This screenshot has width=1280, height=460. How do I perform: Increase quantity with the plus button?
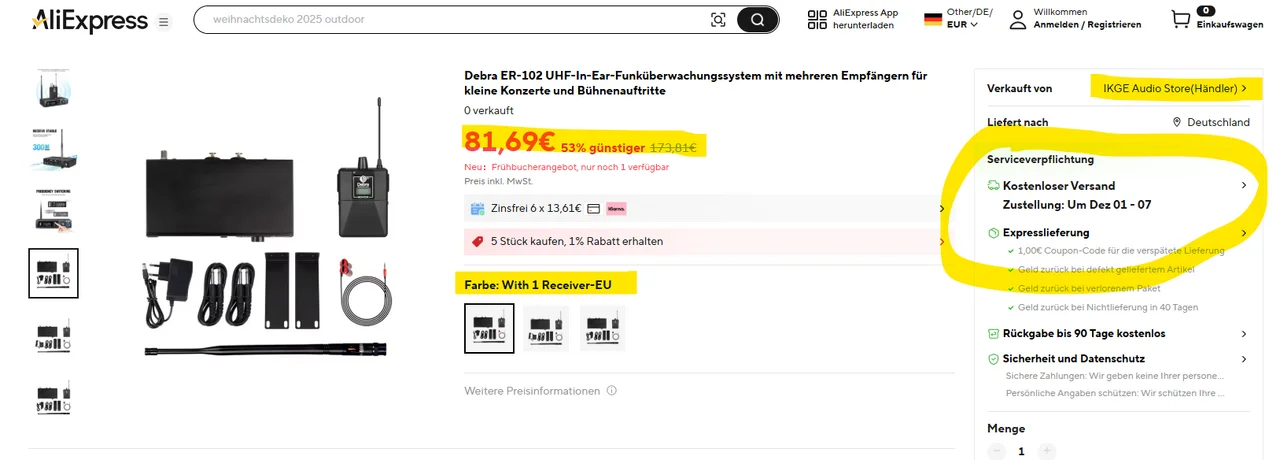point(1047,451)
